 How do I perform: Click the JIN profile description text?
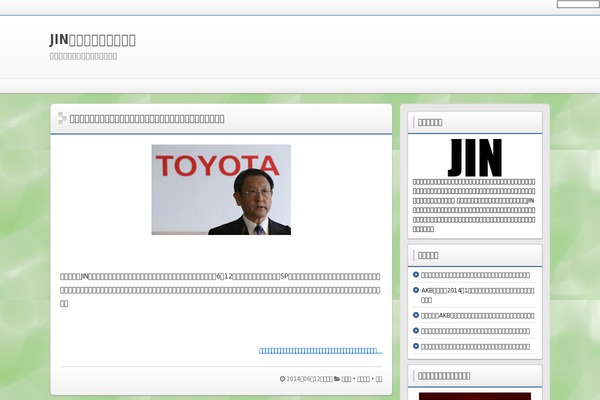474,205
